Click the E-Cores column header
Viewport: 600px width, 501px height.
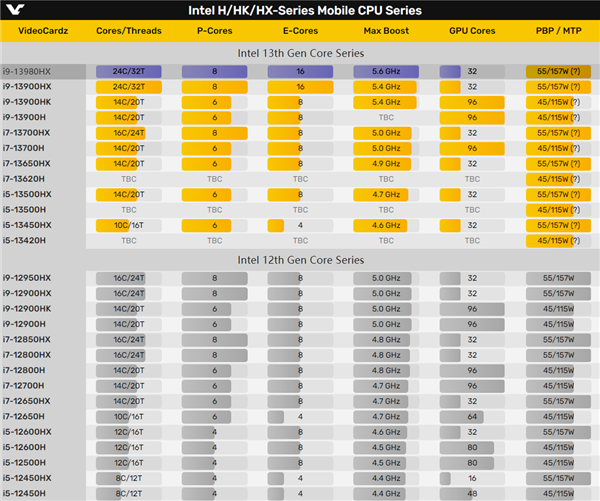(x=300, y=31)
